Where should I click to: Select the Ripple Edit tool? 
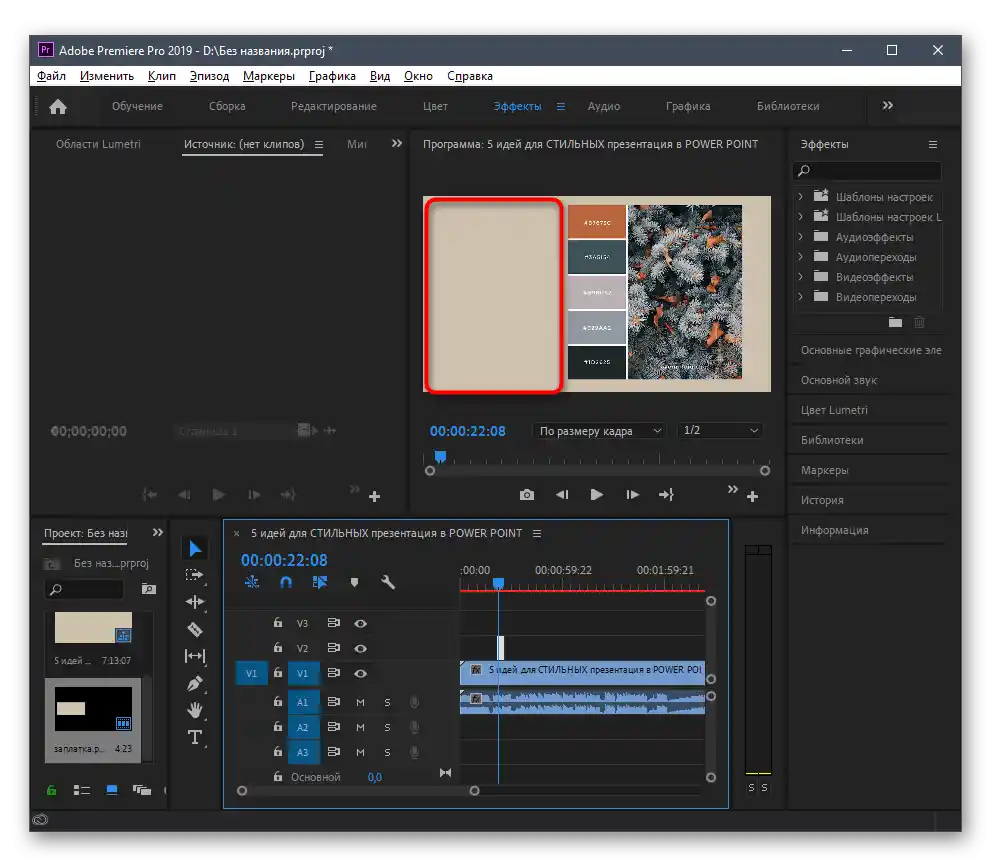click(x=195, y=602)
